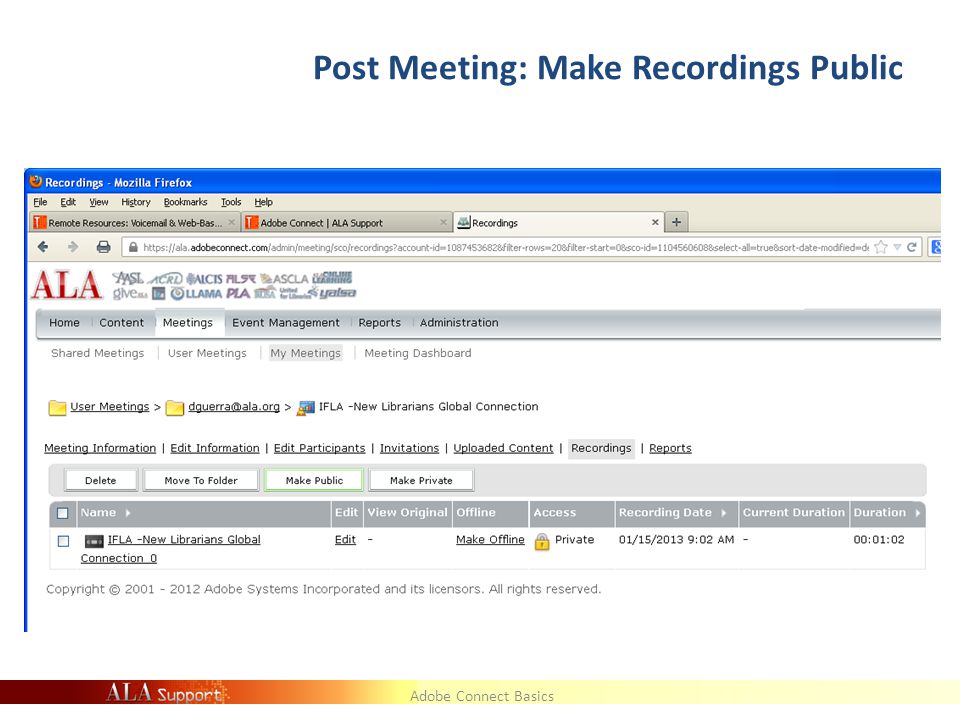Open Edit Information link
960x720 pixels.
(215, 448)
